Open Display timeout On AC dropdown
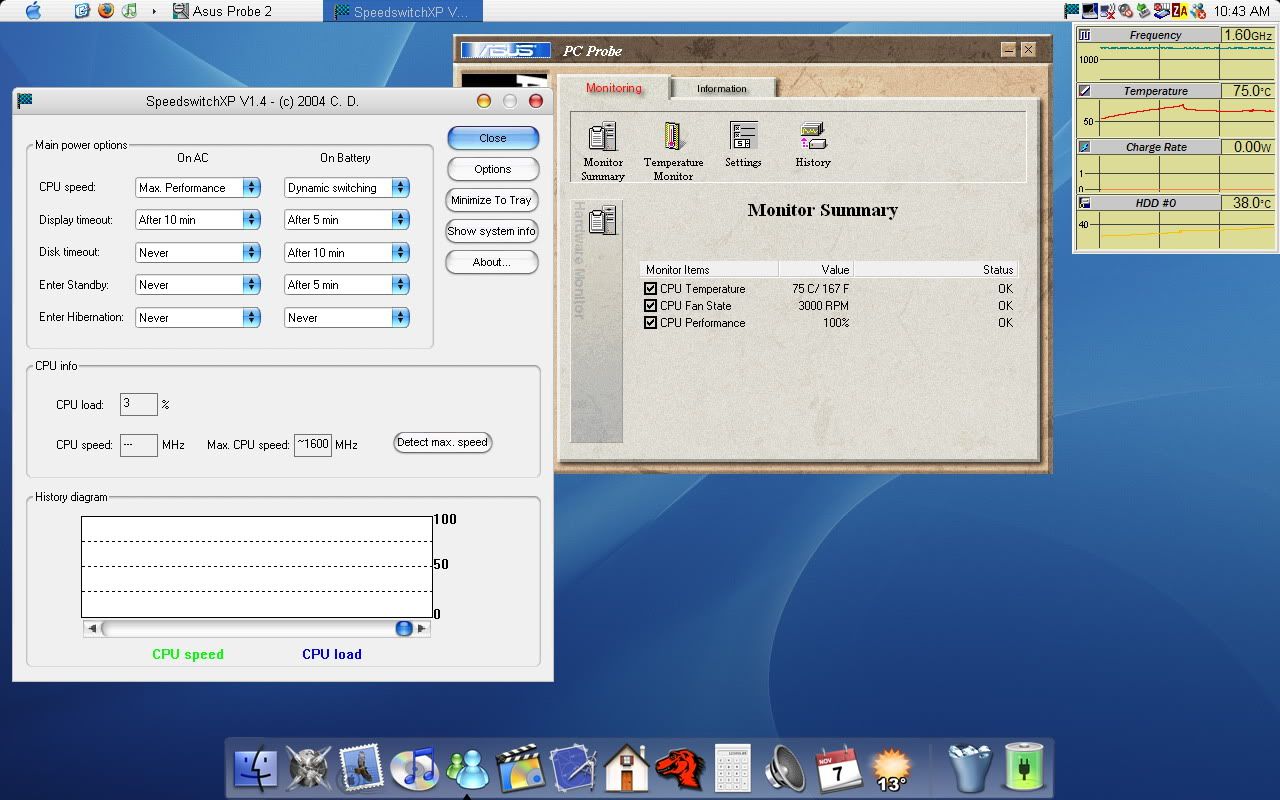Viewport: 1280px width, 800px height. pyautogui.click(x=198, y=220)
